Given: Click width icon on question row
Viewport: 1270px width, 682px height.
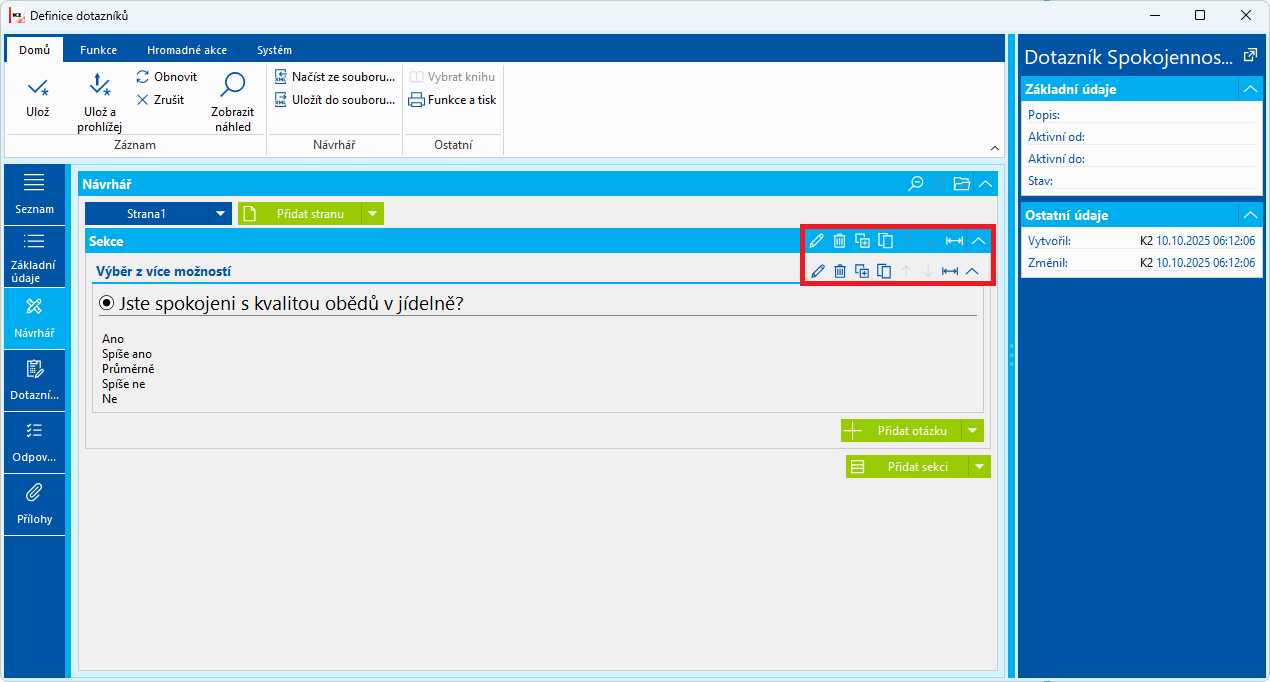Looking at the screenshot, I should (950, 271).
